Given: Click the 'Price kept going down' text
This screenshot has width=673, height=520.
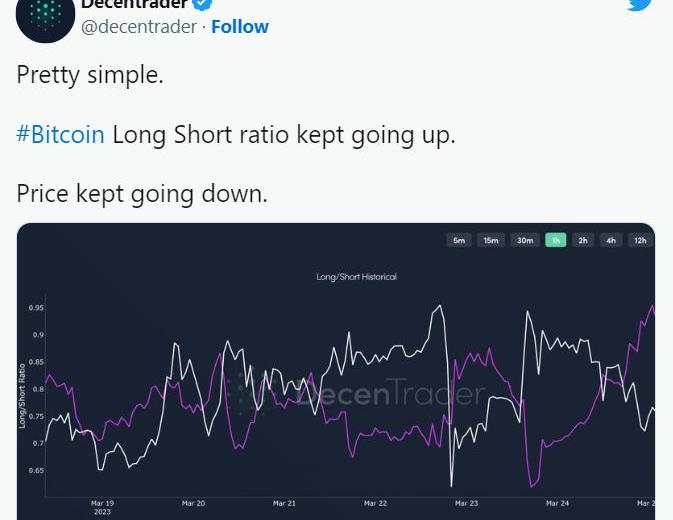Looking at the screenshot, I should click(142, 193).
